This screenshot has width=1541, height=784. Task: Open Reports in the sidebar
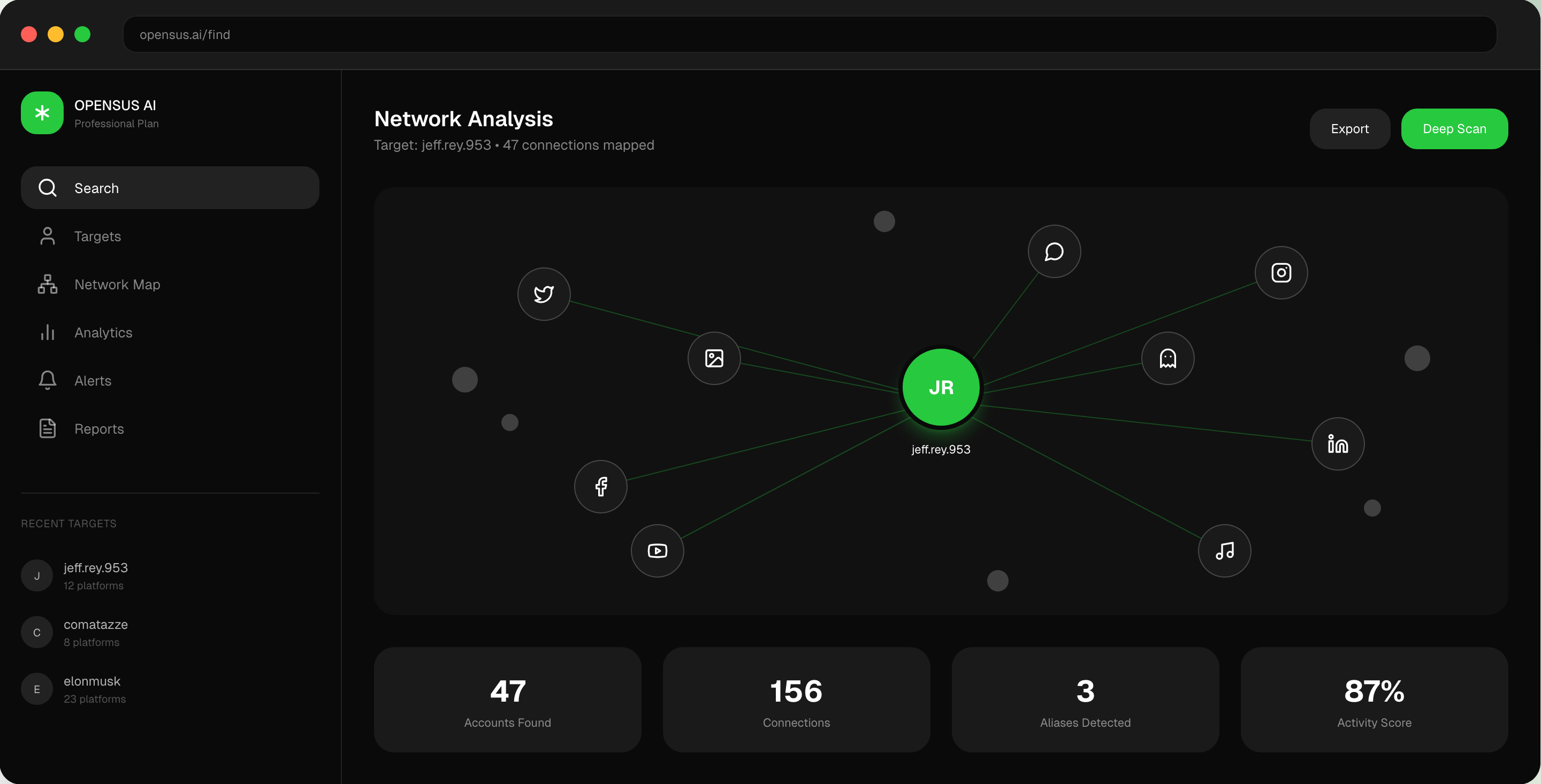(98, 429)
